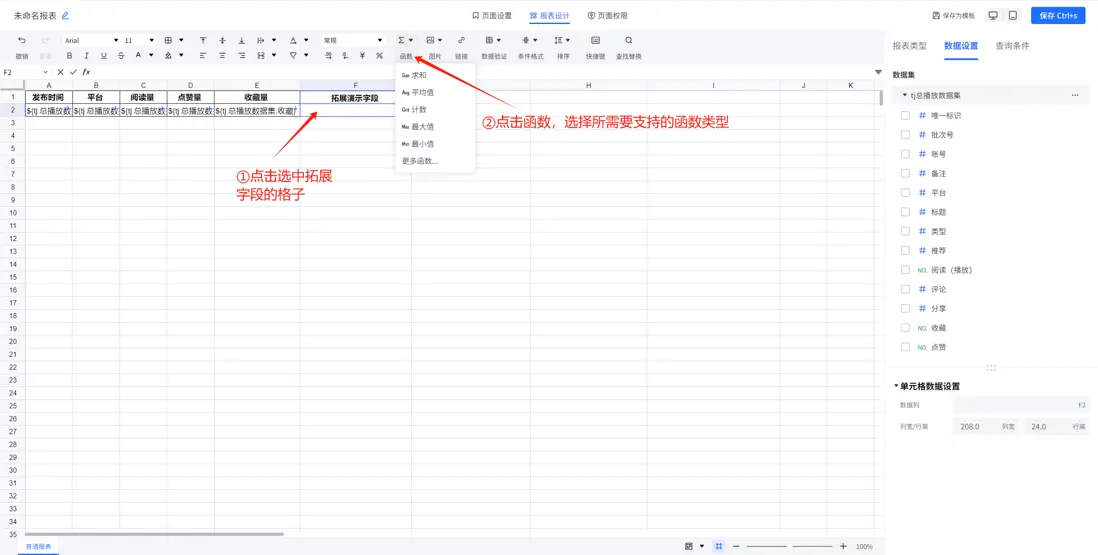Expand the formula bar with right arrow
1098x555 pixels.
point(878,72)
